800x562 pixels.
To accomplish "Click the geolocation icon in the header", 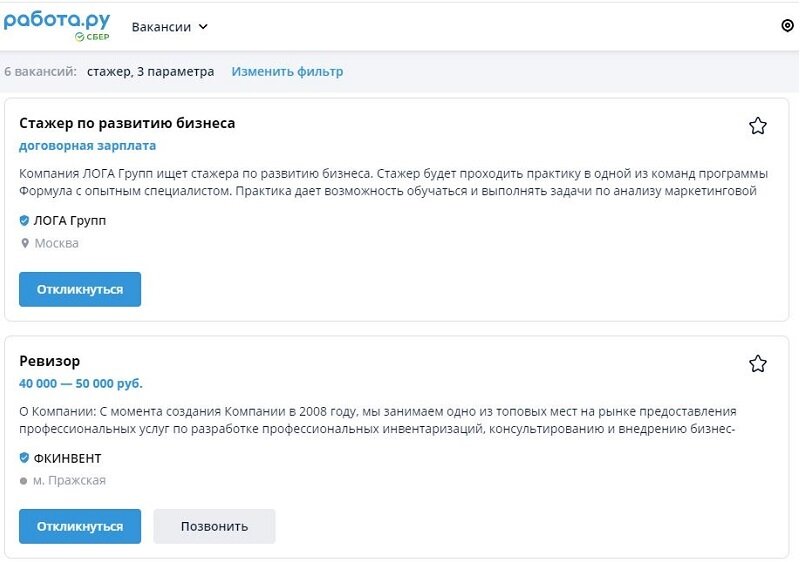I will (787, 26).
